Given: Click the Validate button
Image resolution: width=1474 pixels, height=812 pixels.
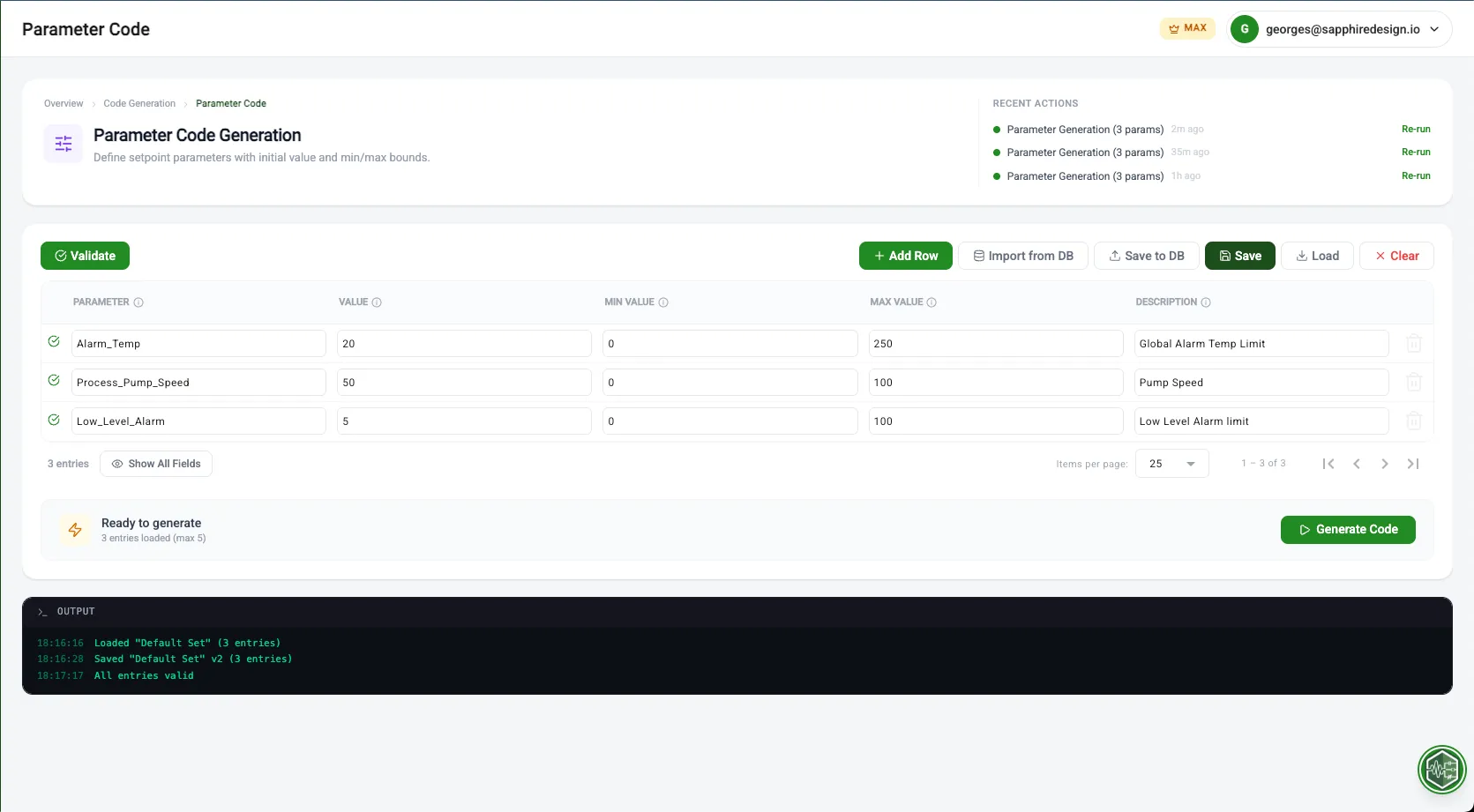Looking at the screenshot, I should (85, 256).
